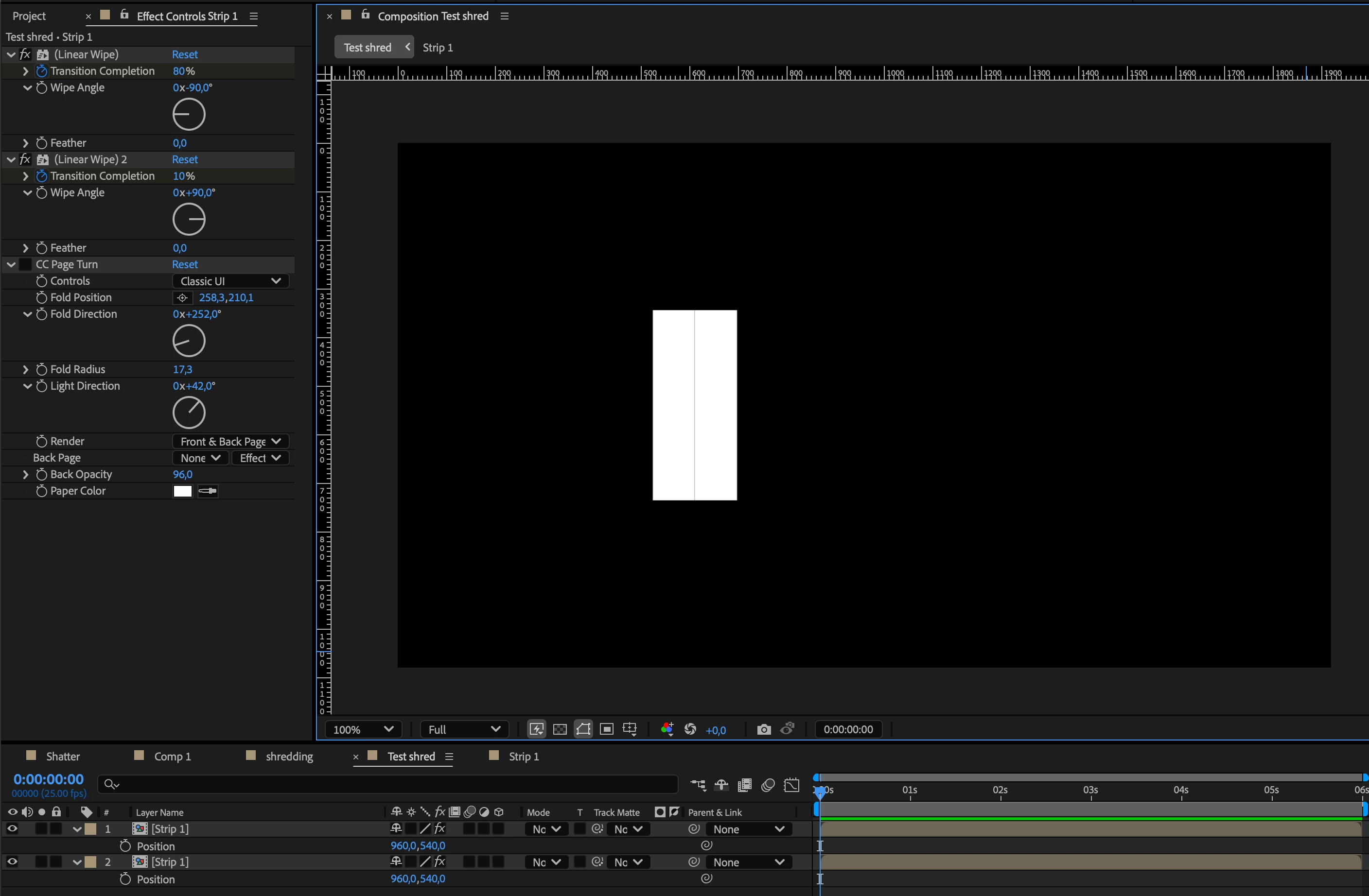Click the Strip 1 breadcrumb in viewer
Viewport: 1369px width, 896px height.
click(x=437, y=48)
